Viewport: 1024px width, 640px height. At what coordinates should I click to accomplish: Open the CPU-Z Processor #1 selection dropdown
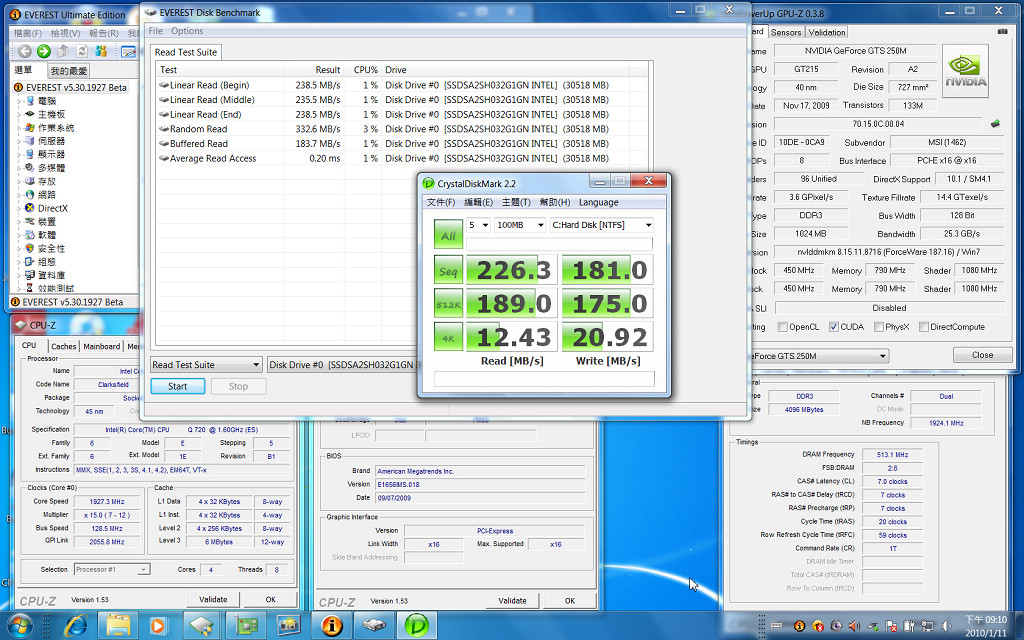(112, 569)
